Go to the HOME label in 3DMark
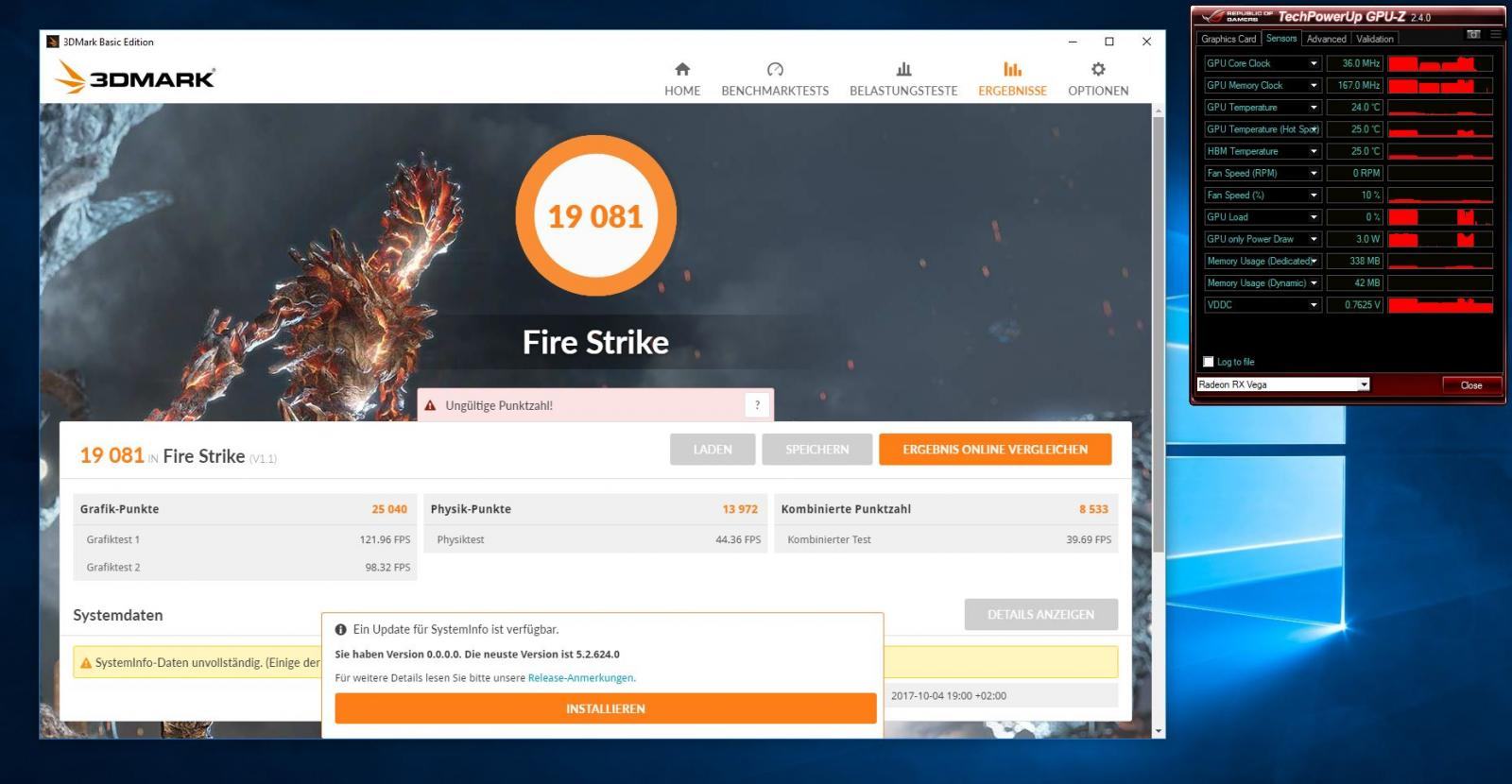Viewport: 1512px width, 784px height. point(682,91)
